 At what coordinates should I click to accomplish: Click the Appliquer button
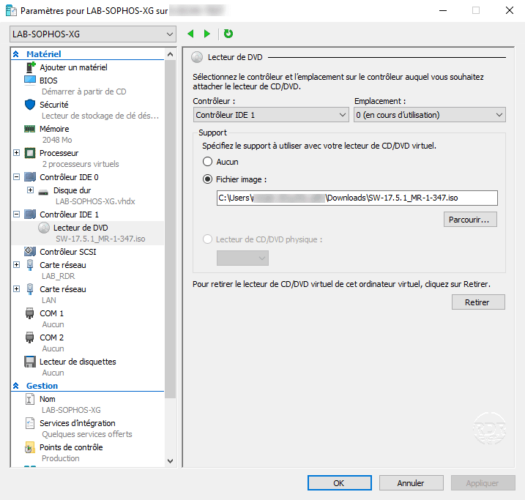(x=483, y=483)
